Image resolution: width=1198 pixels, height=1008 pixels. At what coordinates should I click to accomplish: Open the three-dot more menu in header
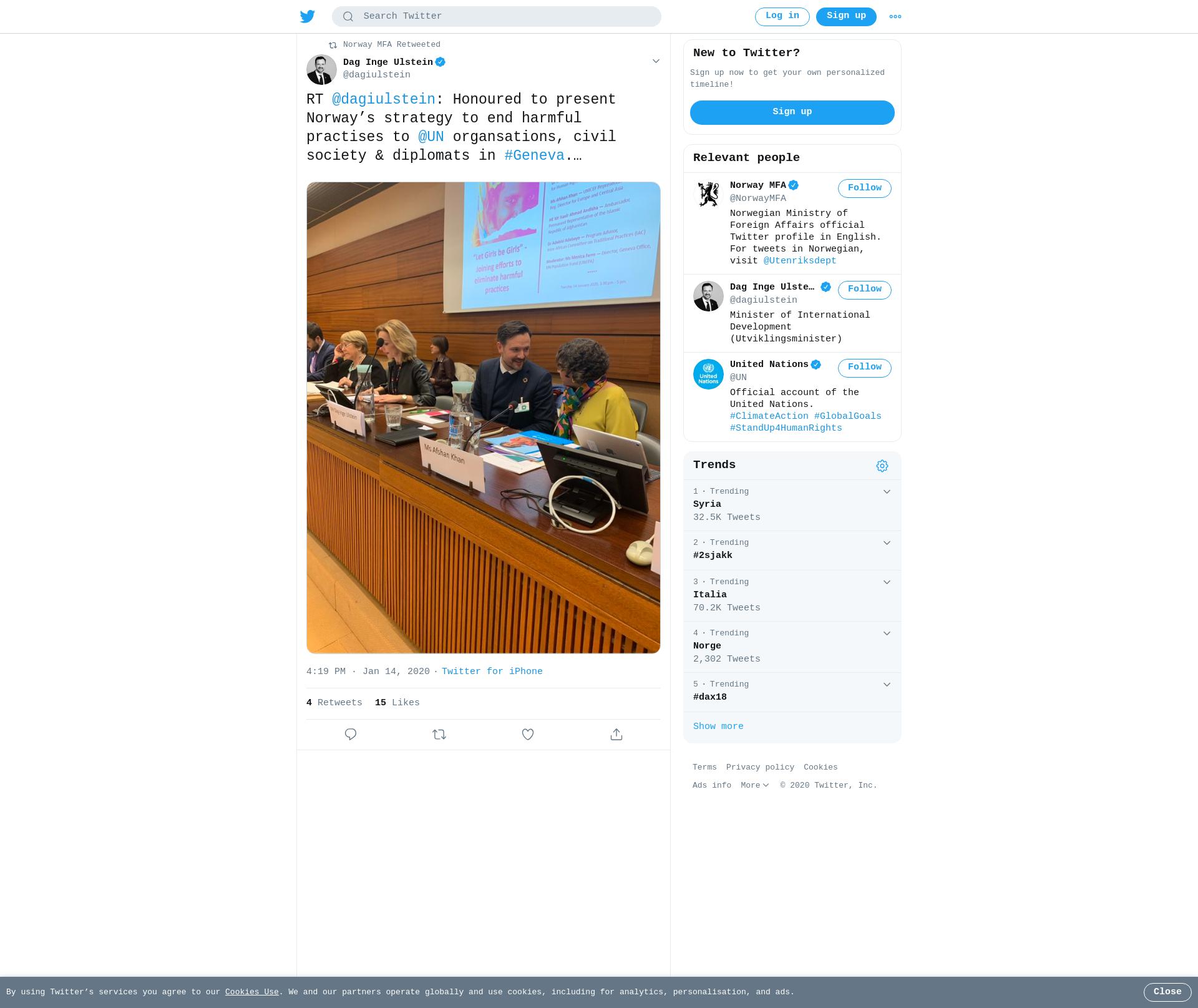[895, 17]
